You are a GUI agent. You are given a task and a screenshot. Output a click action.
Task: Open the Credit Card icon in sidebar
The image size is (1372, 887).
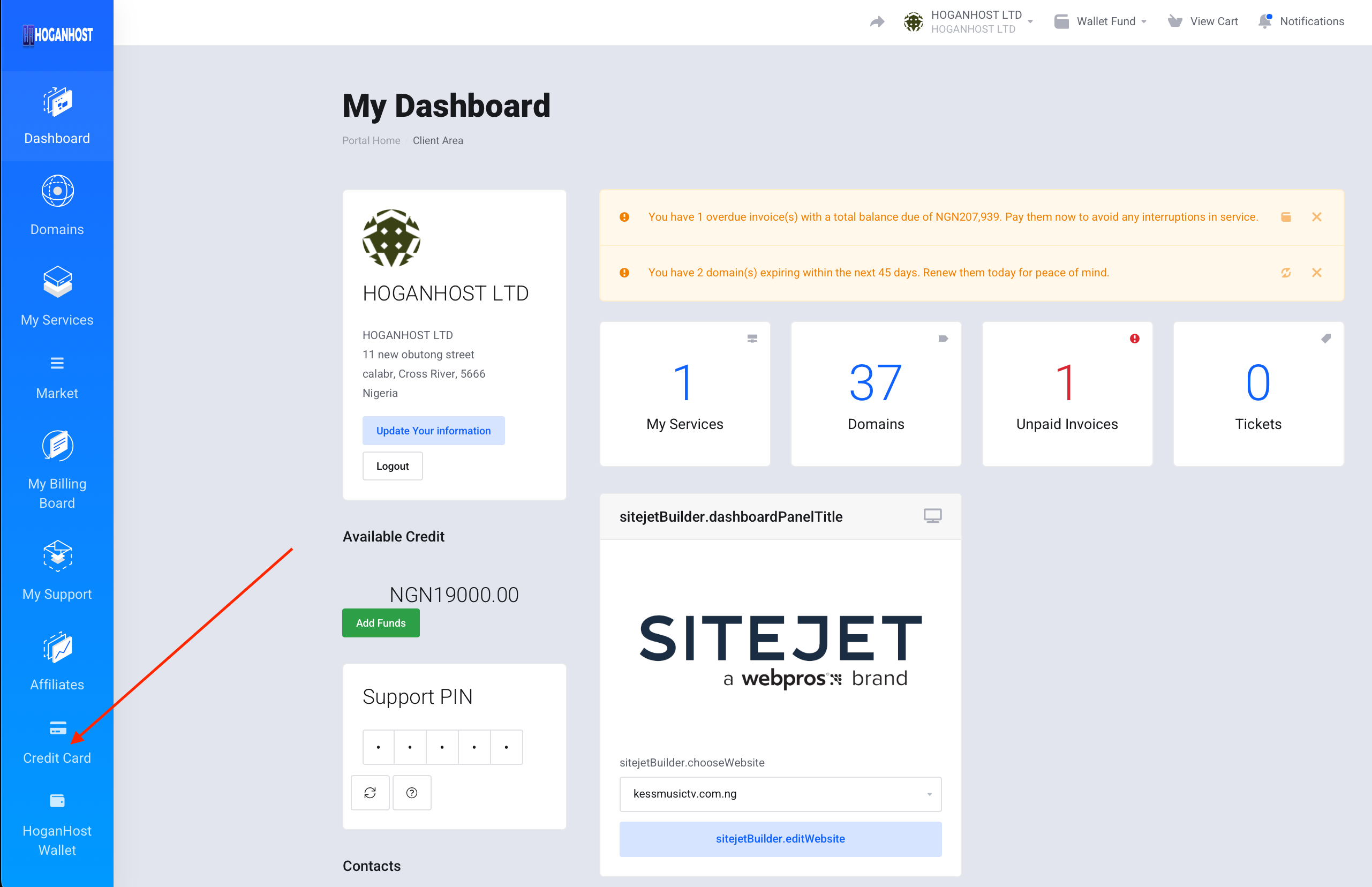point(58,728)
